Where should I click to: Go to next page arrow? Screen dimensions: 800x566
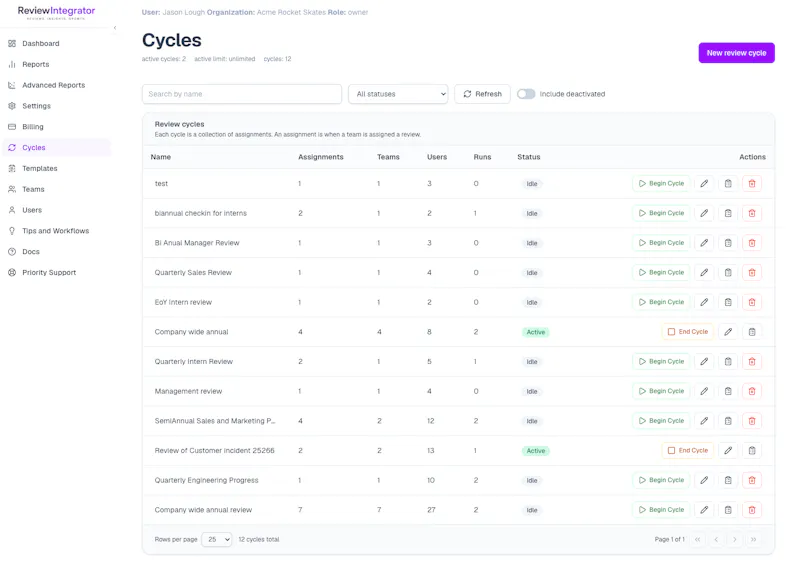pyautogui.click(x=735, y=539)
